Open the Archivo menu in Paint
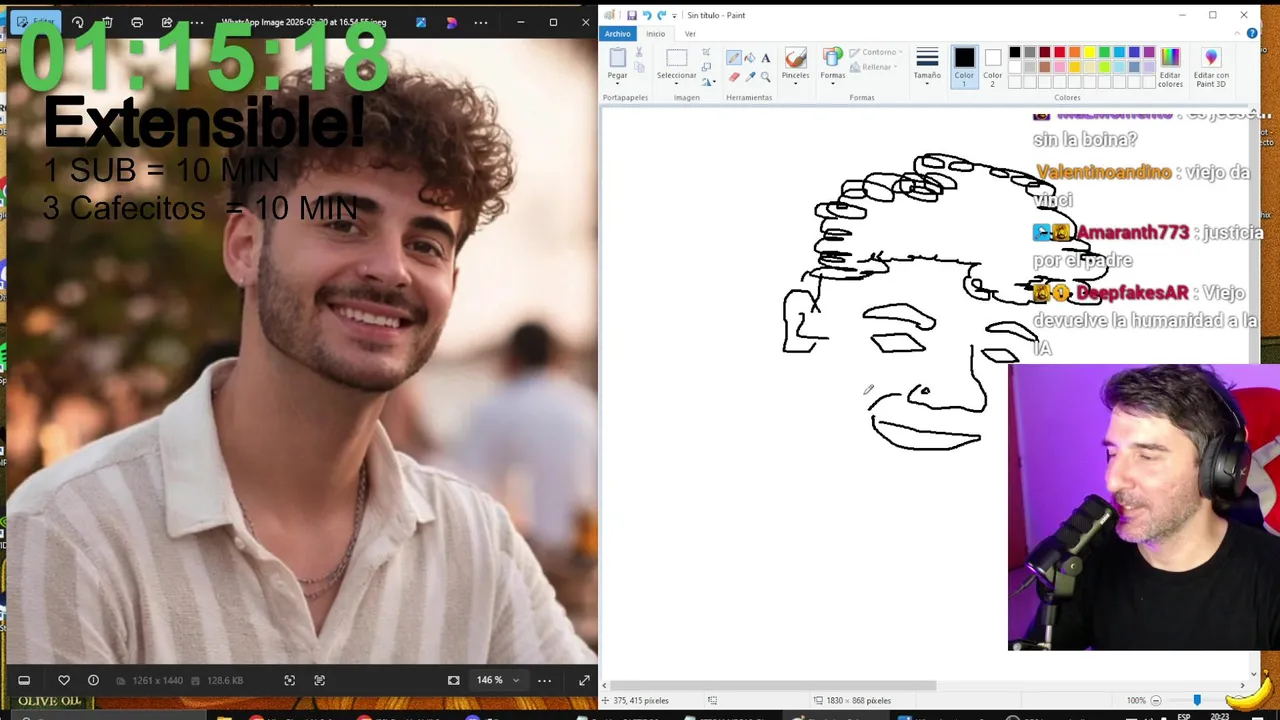 point(617,33)
